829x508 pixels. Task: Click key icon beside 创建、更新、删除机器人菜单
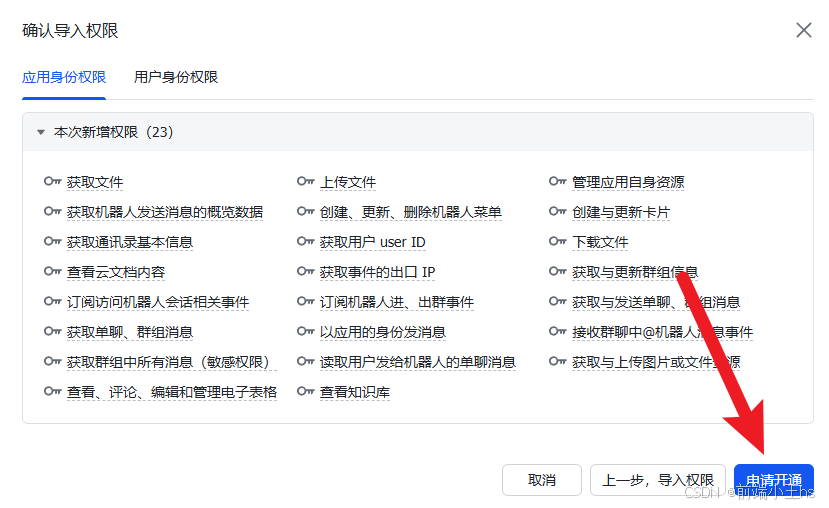click(x=306, y=211)
